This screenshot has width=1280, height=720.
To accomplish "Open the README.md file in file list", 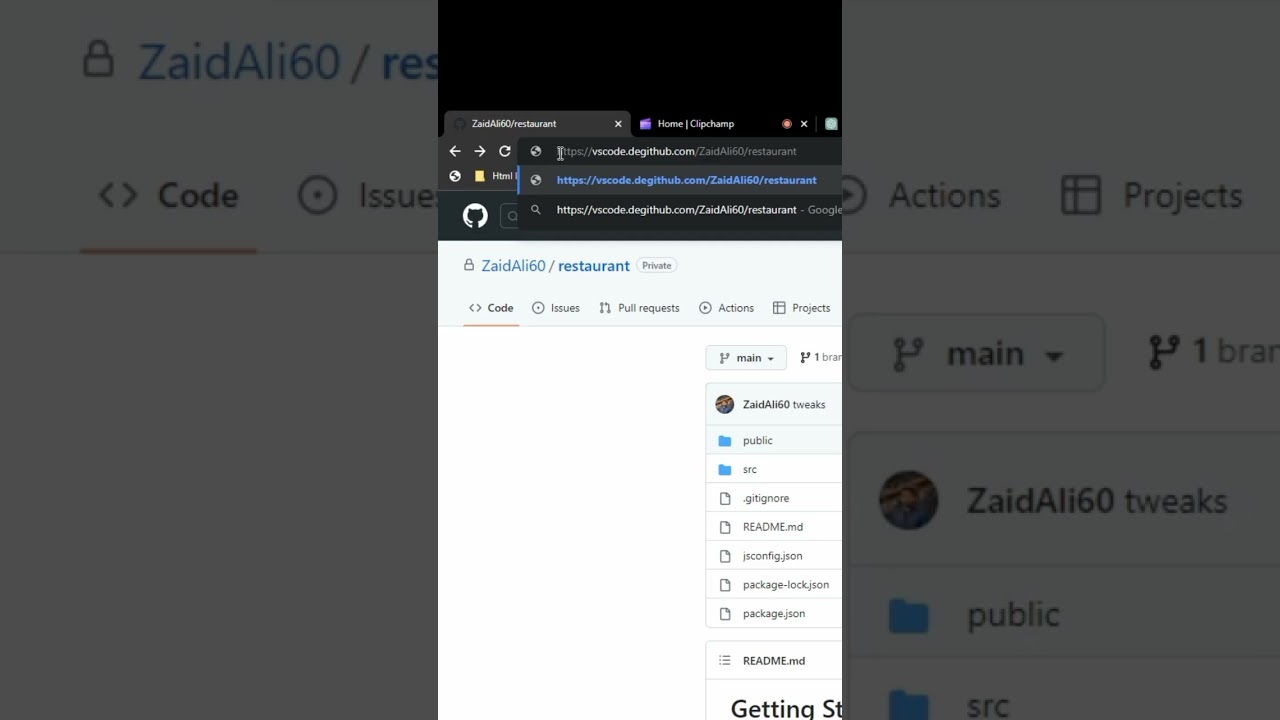I will click(773, 527).
